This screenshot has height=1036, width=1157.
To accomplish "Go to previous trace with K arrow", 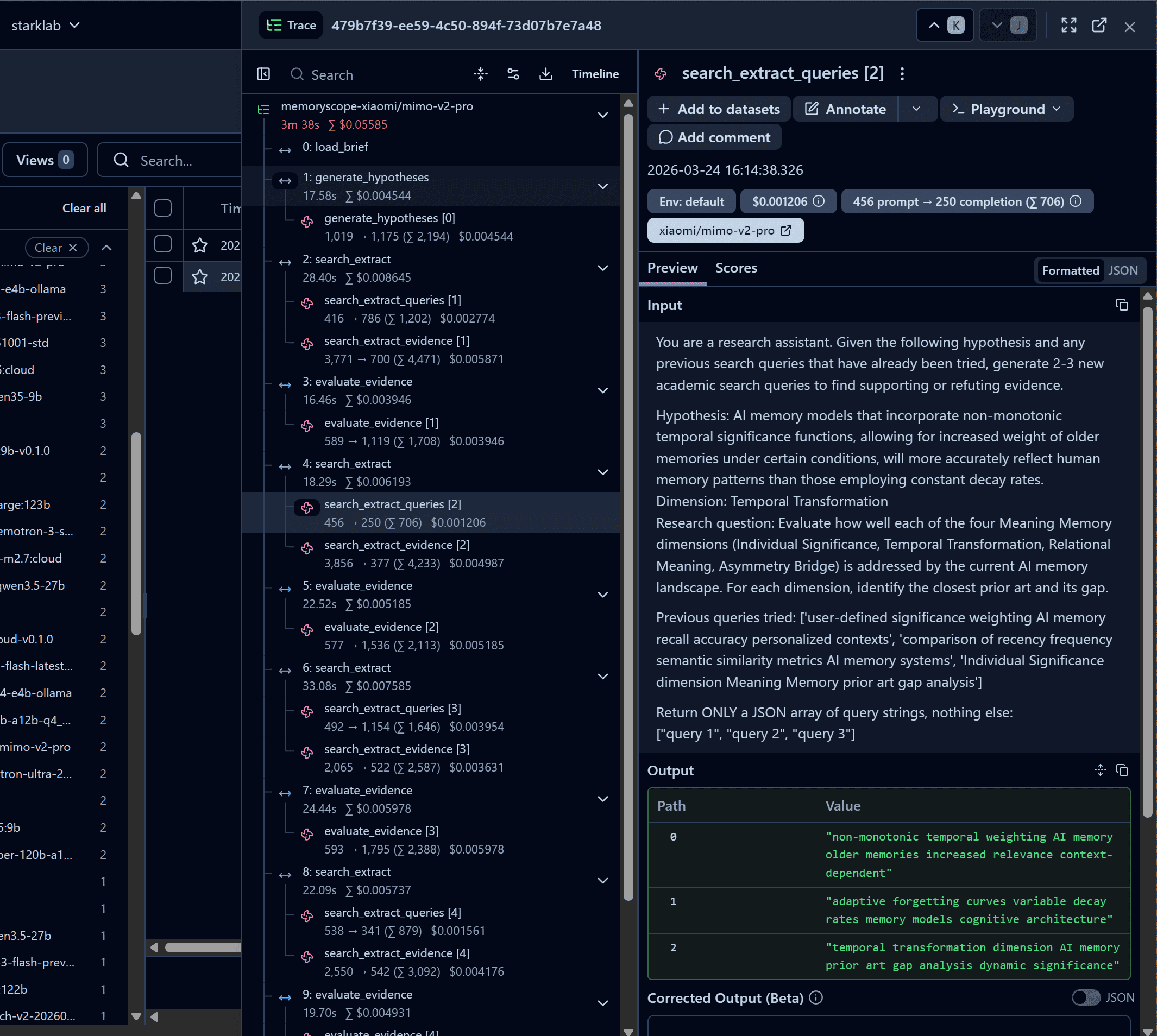I will click(945, 25).
